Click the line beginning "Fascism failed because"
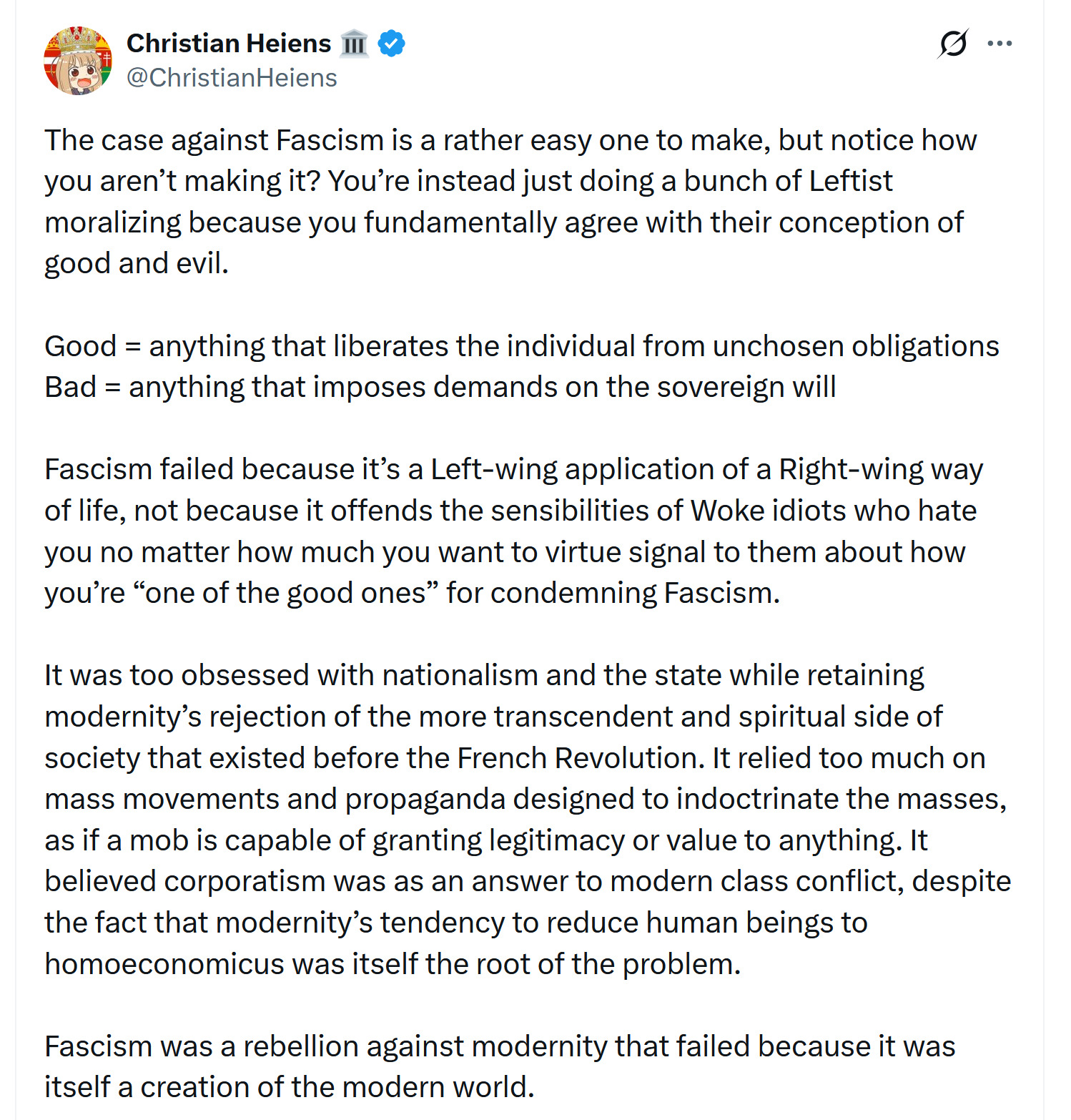The image size is (1071, 1120). (514, 470)
